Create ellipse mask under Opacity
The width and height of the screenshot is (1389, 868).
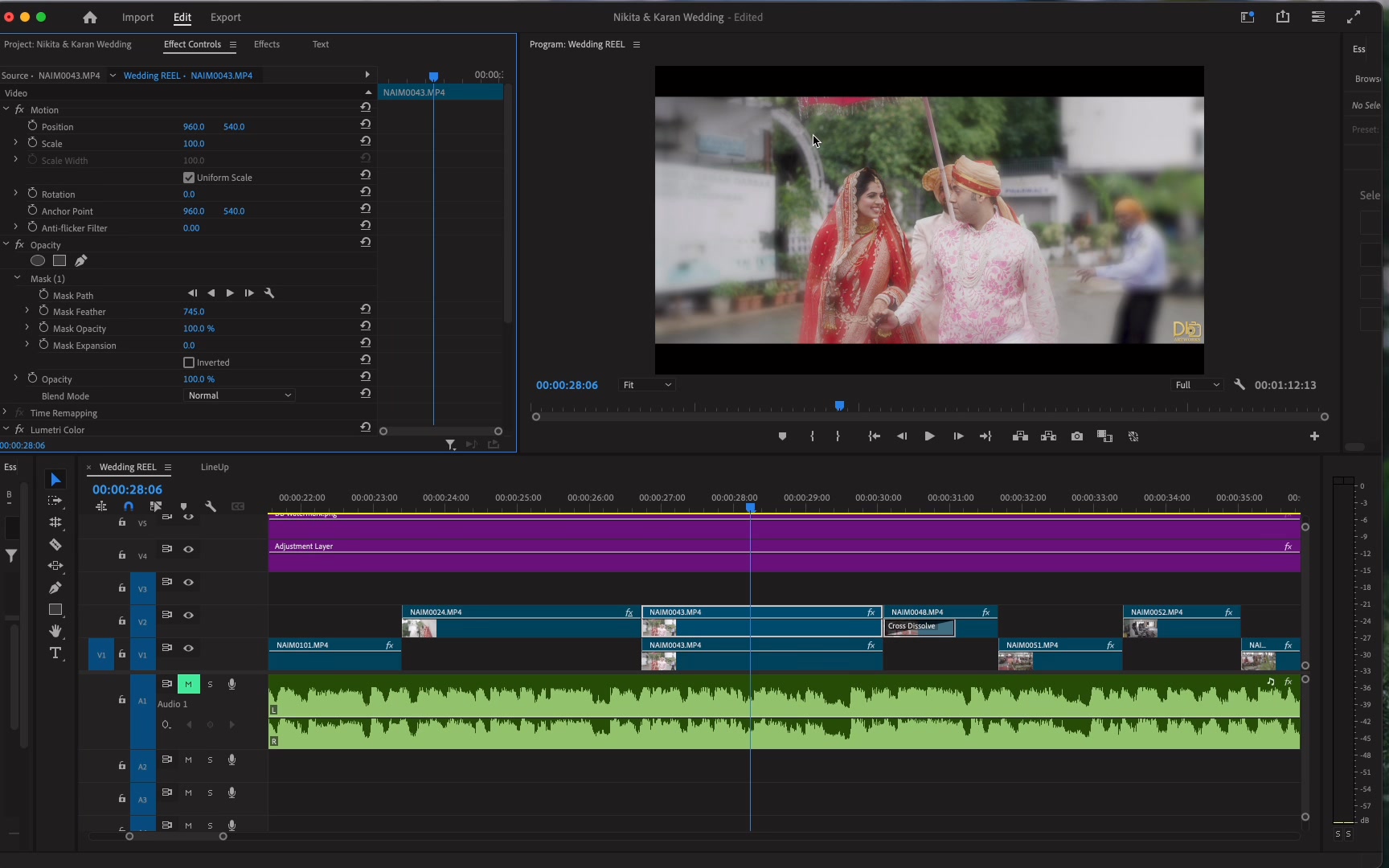tap(38, 260)
